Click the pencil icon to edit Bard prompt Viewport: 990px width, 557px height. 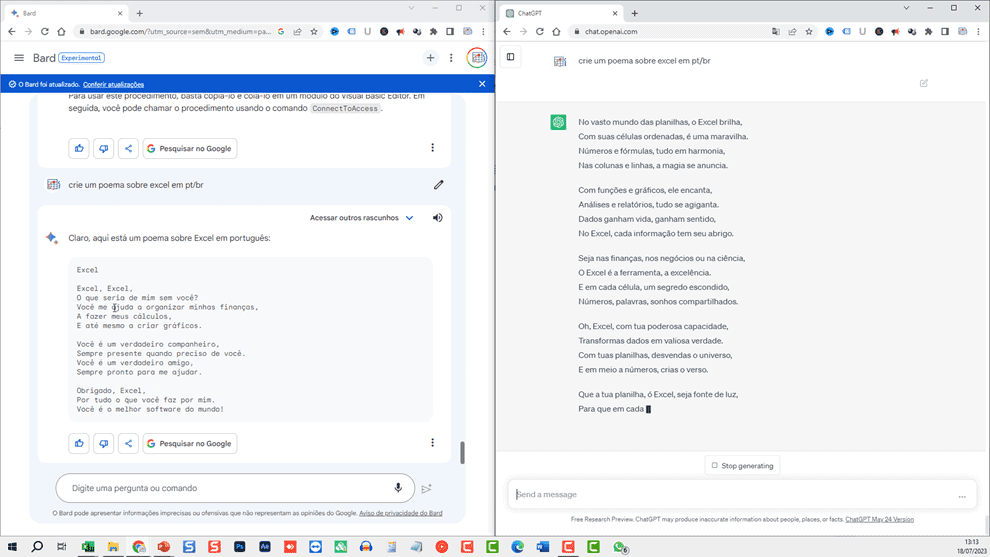pos(438,185)
